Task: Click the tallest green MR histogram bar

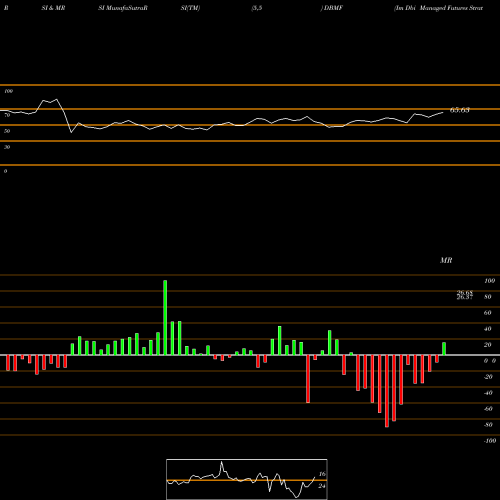Action: pyautogui.click(x=165, y=318)
